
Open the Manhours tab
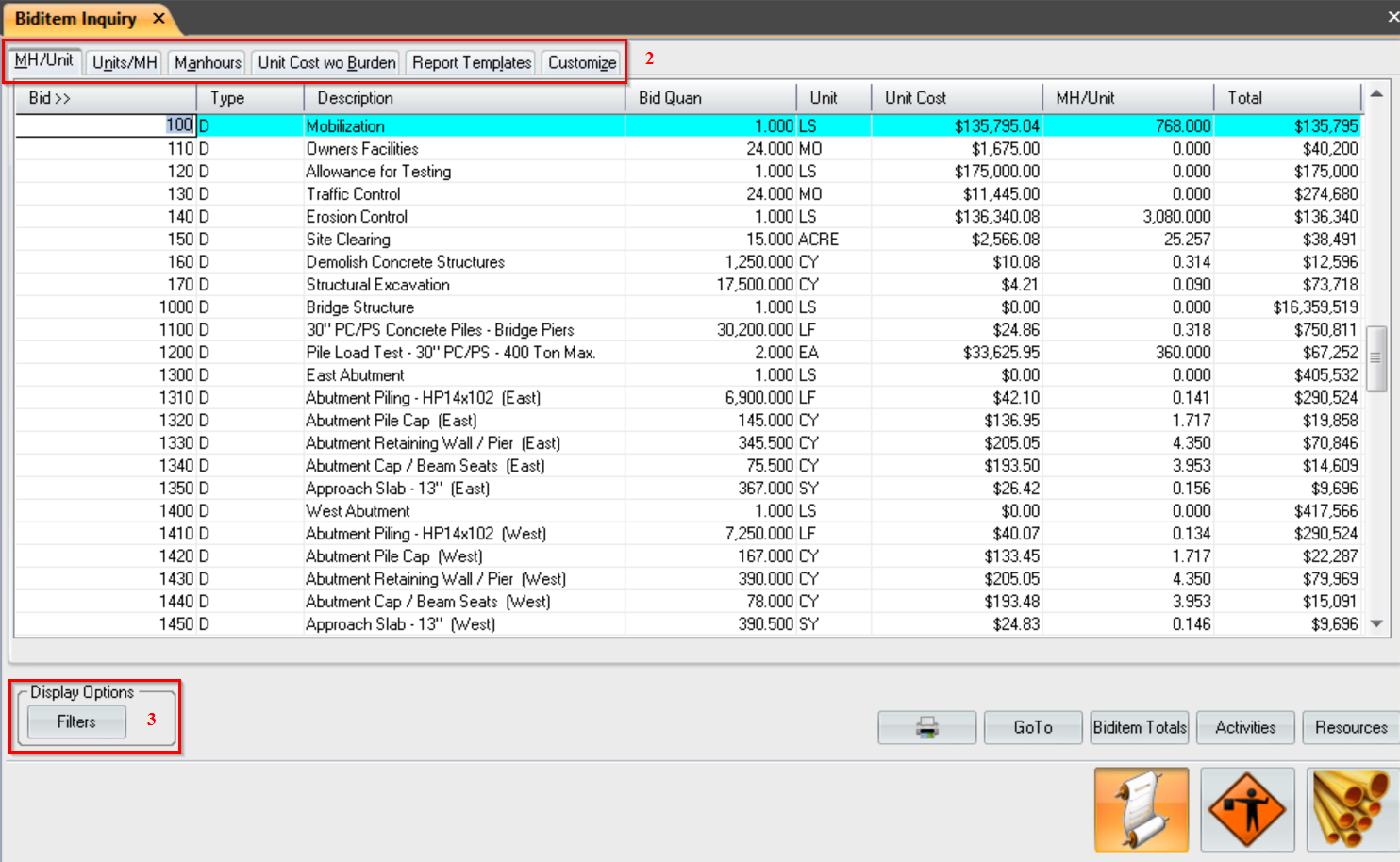point(208,62)
